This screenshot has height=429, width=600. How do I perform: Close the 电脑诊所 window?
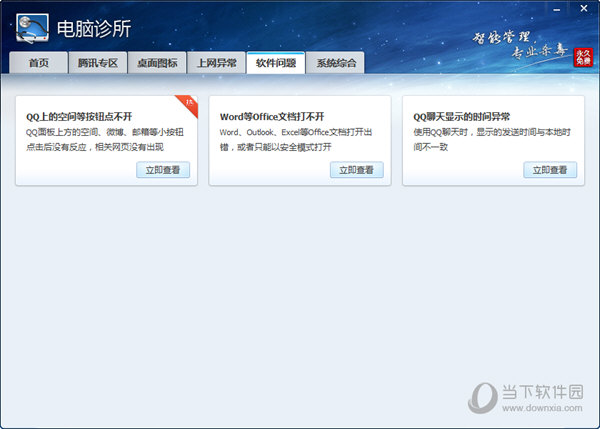click(x=584, y=8)
